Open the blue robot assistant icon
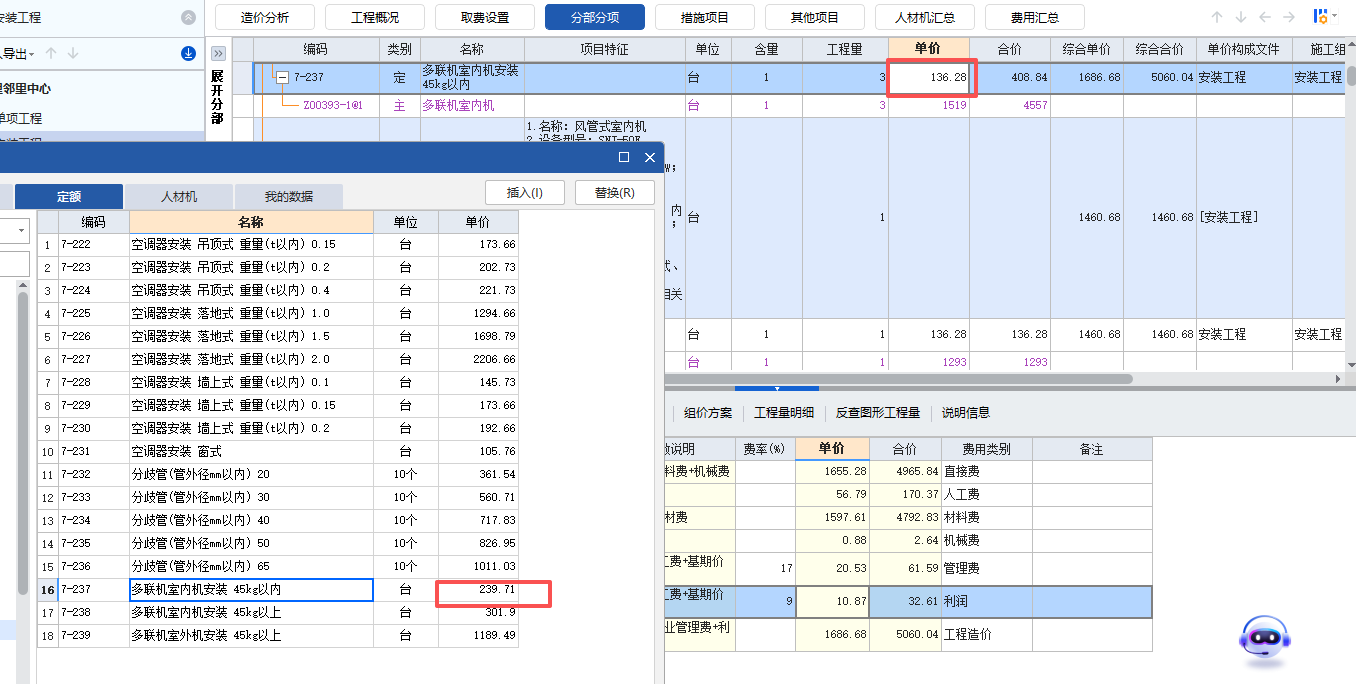1356x684 pixels. click(1266, 641)
